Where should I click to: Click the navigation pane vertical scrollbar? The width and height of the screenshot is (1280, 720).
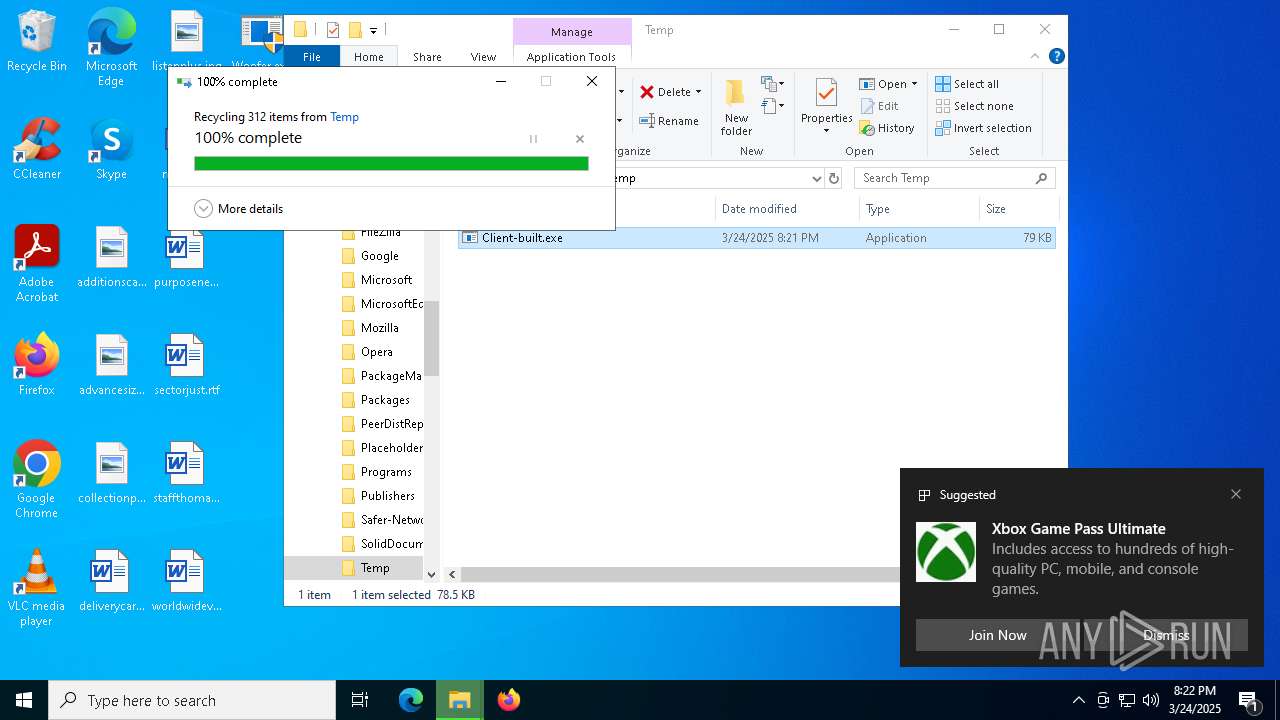pos(431,338)
